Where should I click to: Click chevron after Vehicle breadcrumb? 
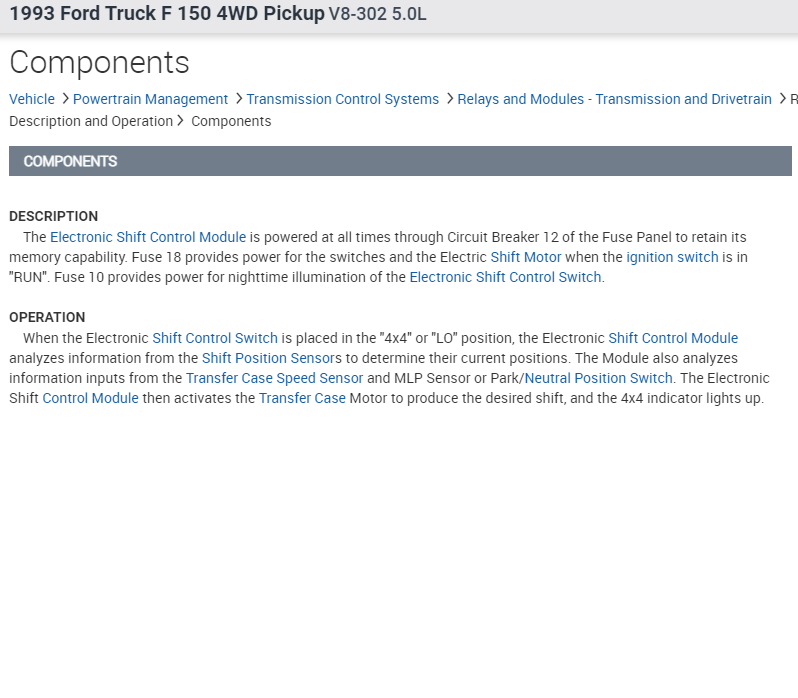click(65, 99)
